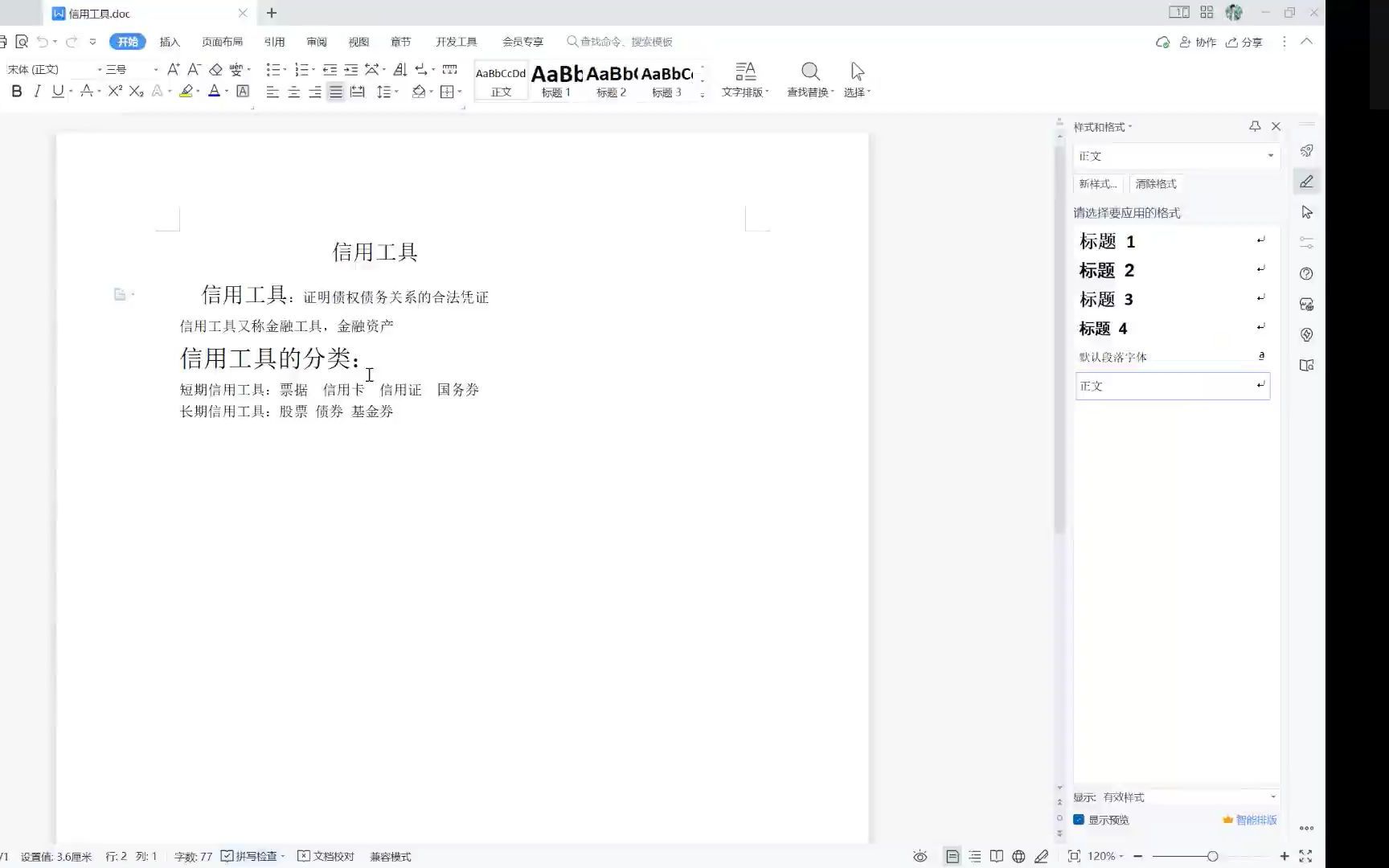The width and height of the screenshot is (1389, 868).
Task: Switch to page layout view
Action: pyautogui.click(x=952, y=857)
